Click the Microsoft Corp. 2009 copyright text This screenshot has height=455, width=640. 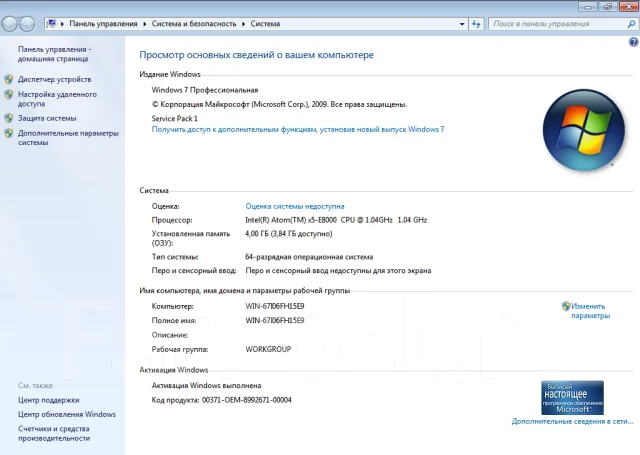(279, 104)
